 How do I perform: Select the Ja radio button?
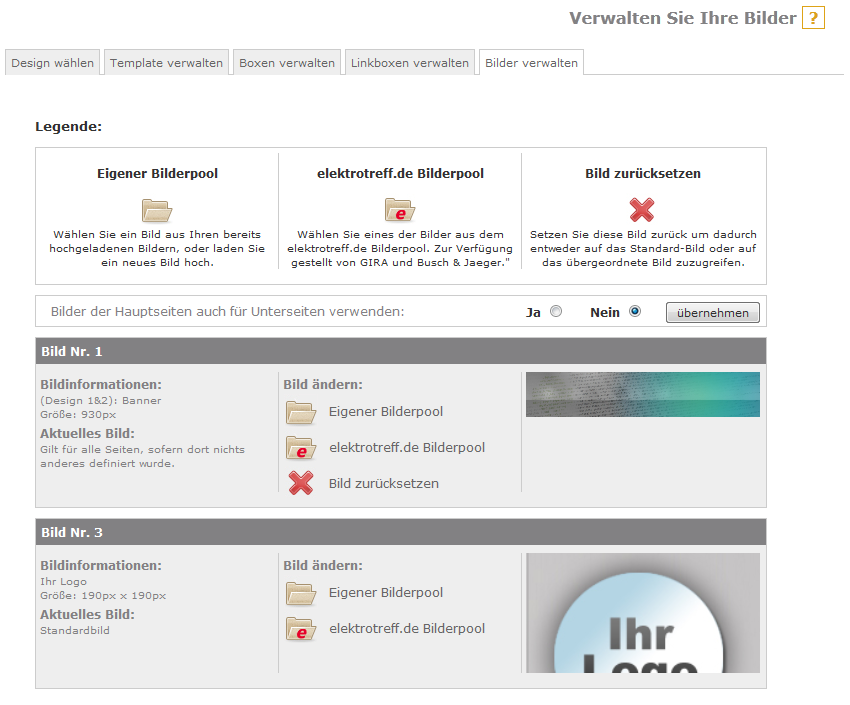[556, 312]
